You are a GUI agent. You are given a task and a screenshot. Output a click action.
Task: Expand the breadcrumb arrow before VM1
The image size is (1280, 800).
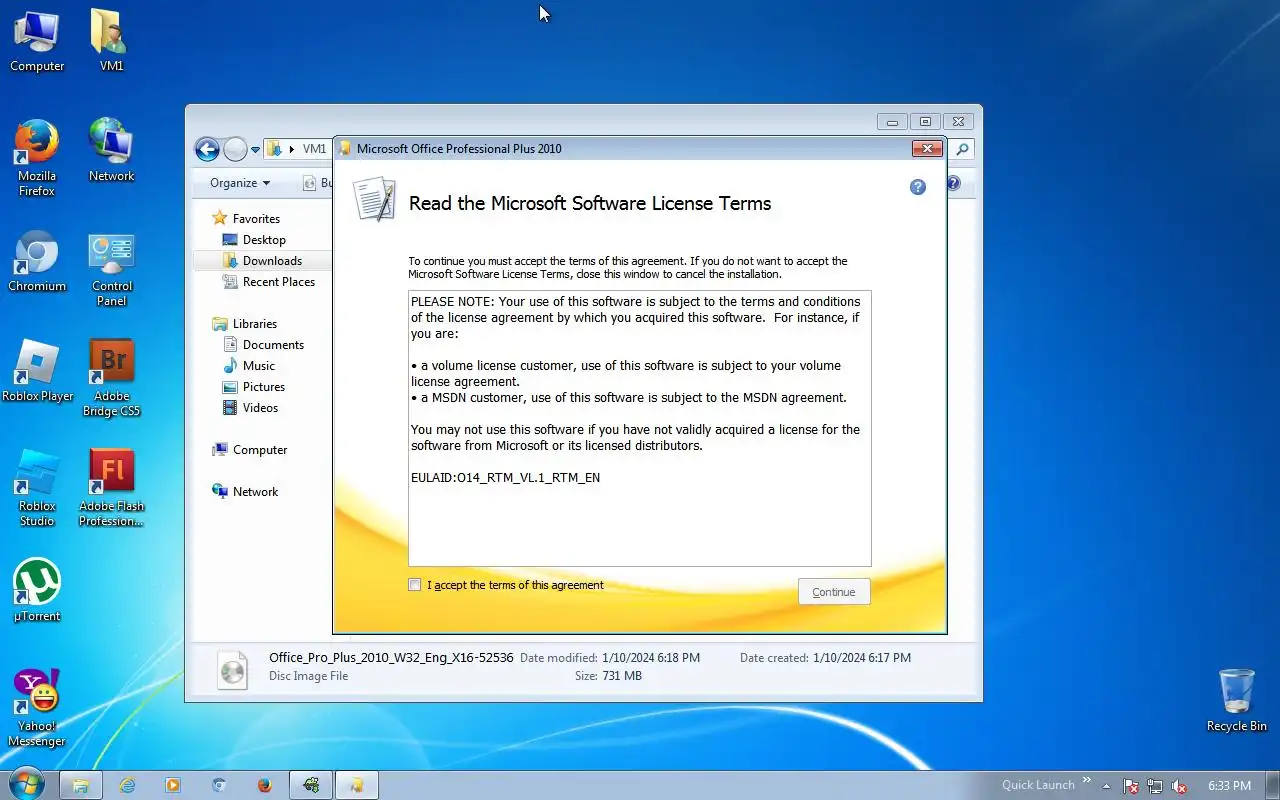292,149
